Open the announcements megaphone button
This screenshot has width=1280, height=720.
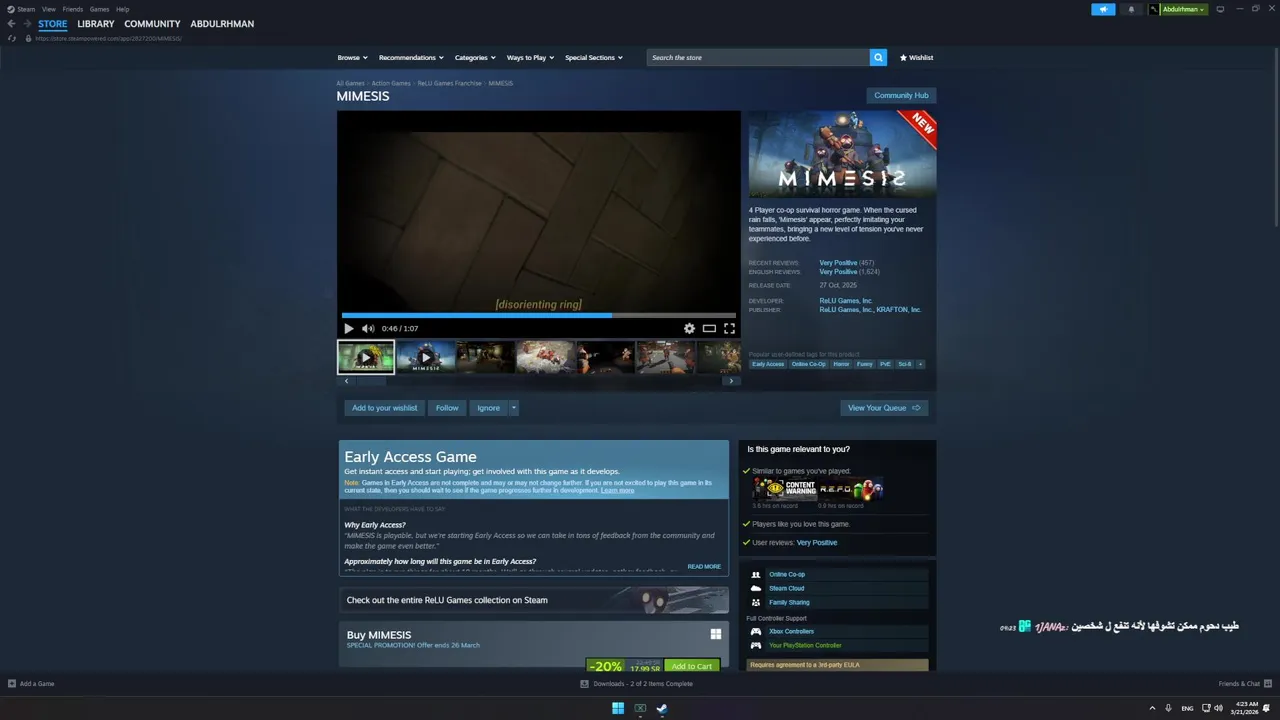(1103, 9)
